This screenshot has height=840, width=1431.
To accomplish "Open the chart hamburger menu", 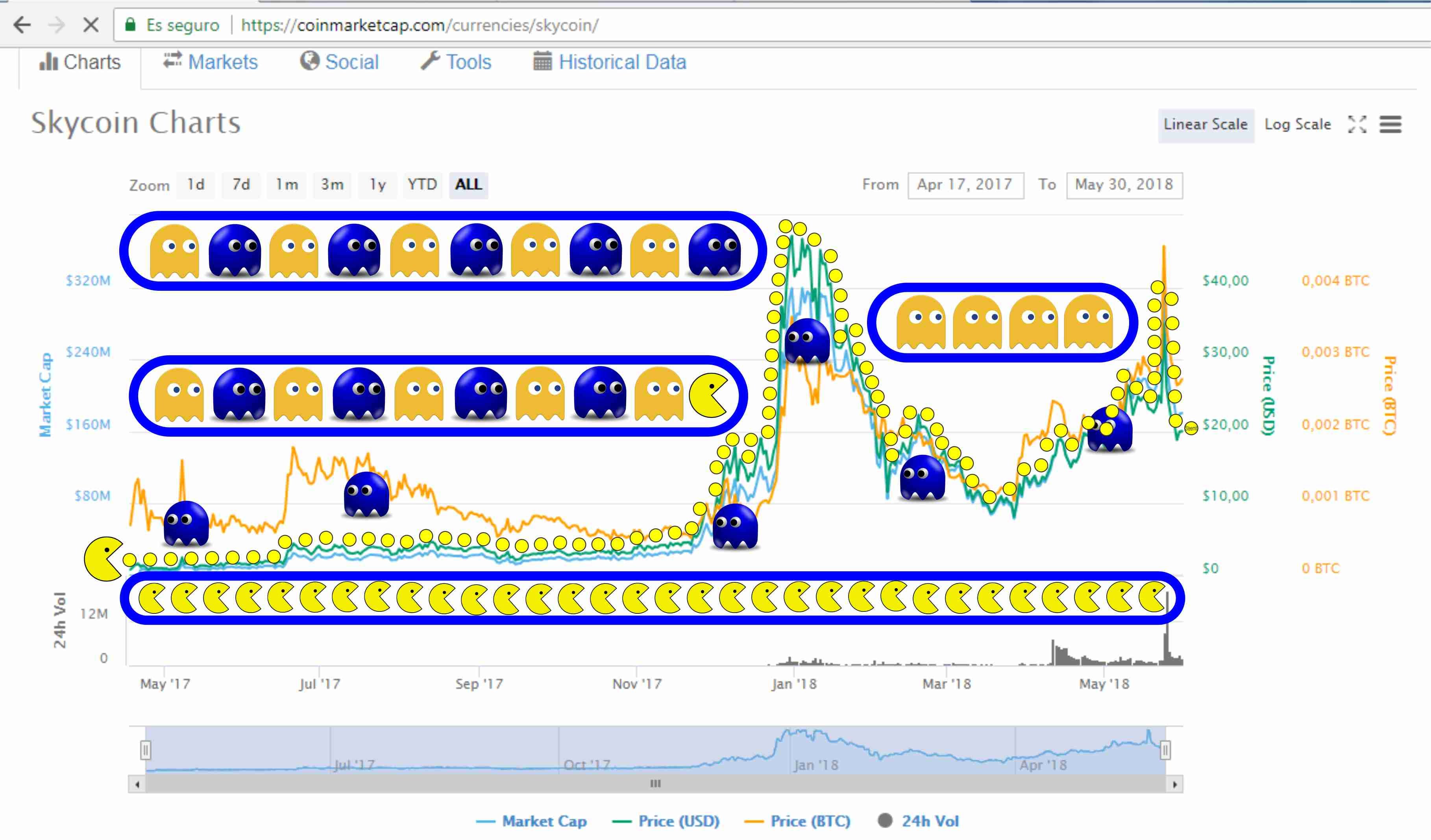I will click(1391, 124).
